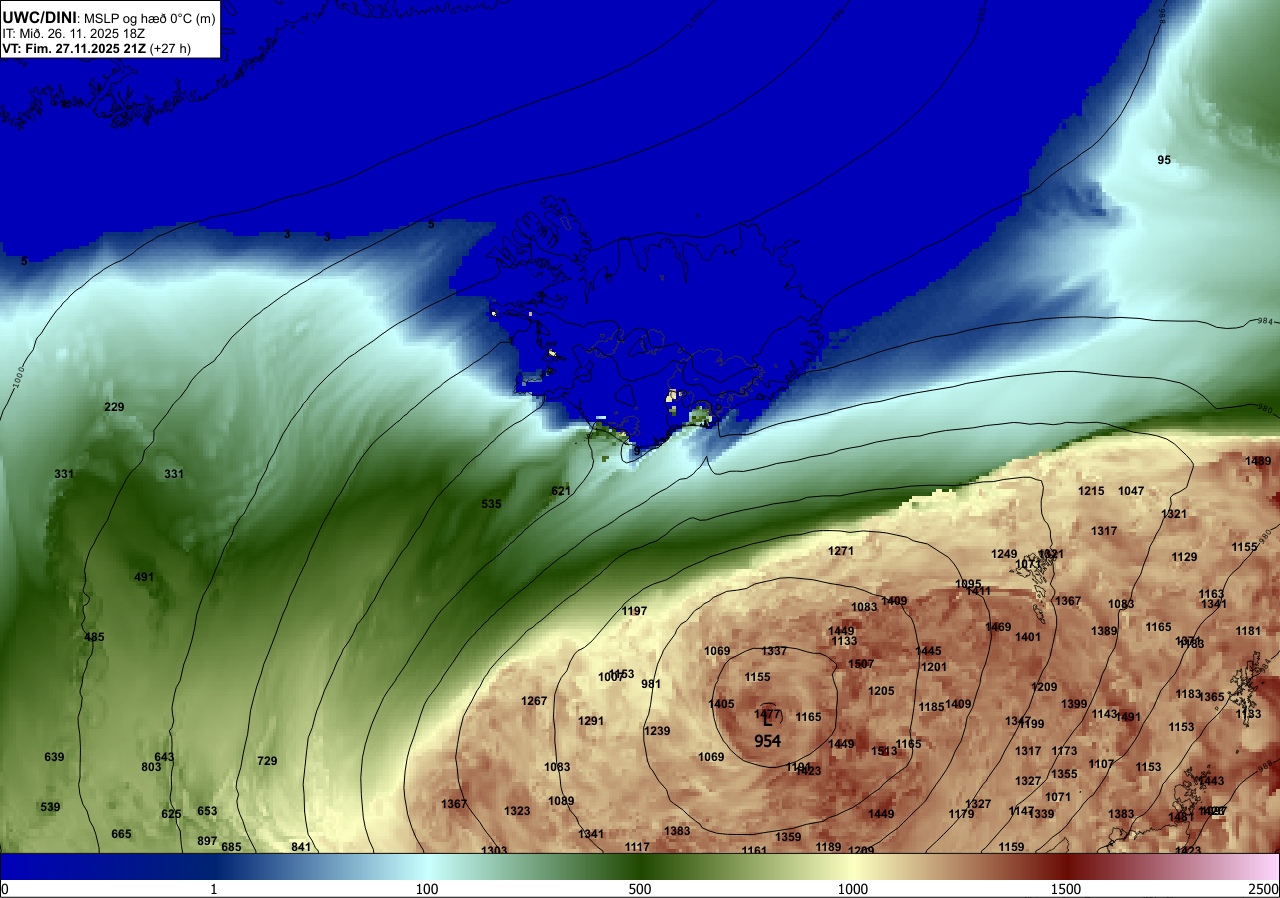Click the value 1399 on the map

pos(1074,704)
